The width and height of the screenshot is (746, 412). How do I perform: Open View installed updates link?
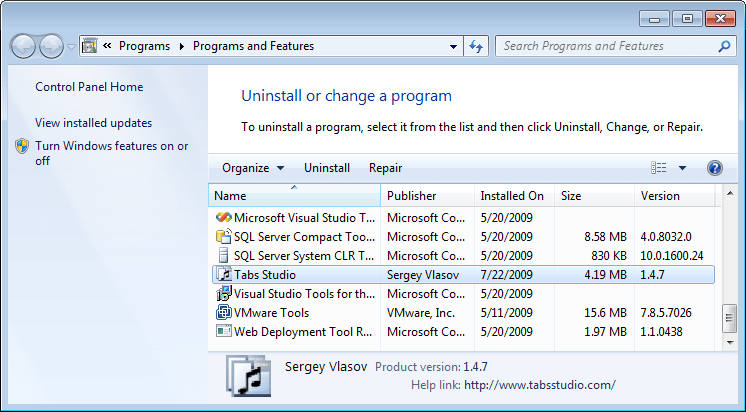pos(93,123)
